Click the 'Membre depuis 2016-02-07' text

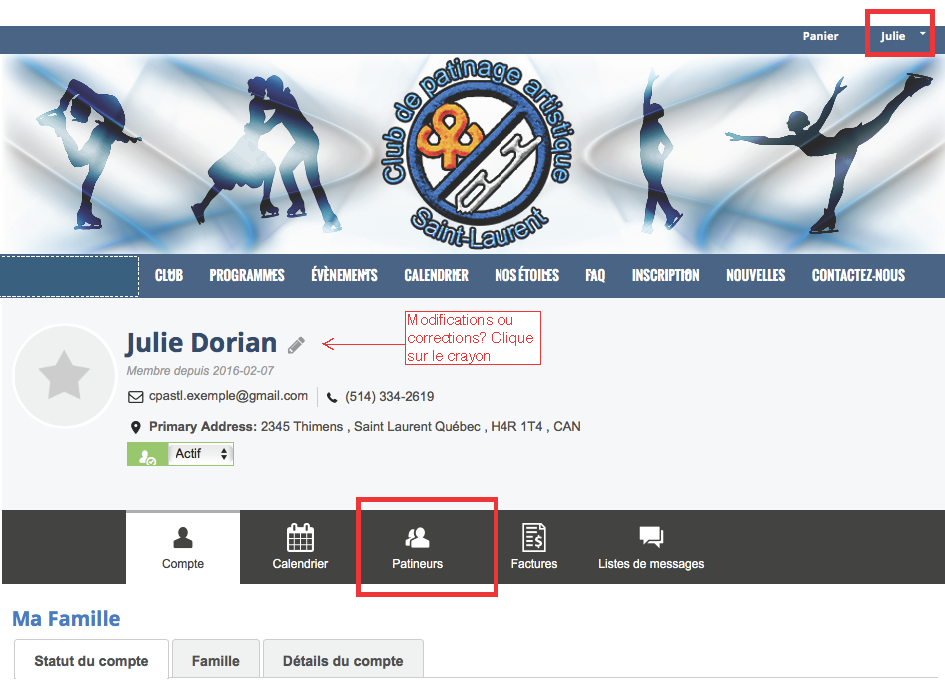click(200, 371)
